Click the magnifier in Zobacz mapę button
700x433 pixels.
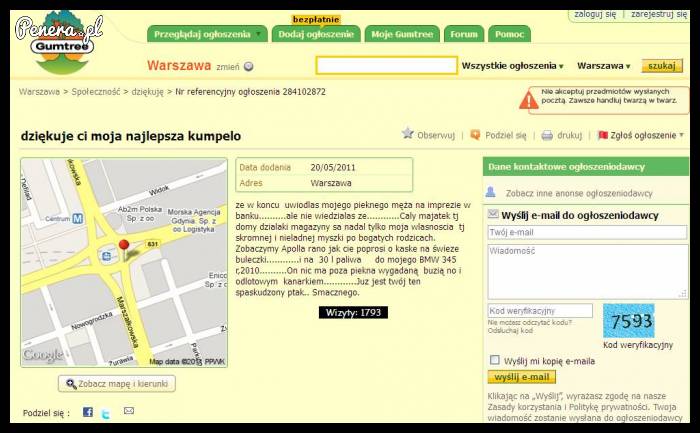71,383
